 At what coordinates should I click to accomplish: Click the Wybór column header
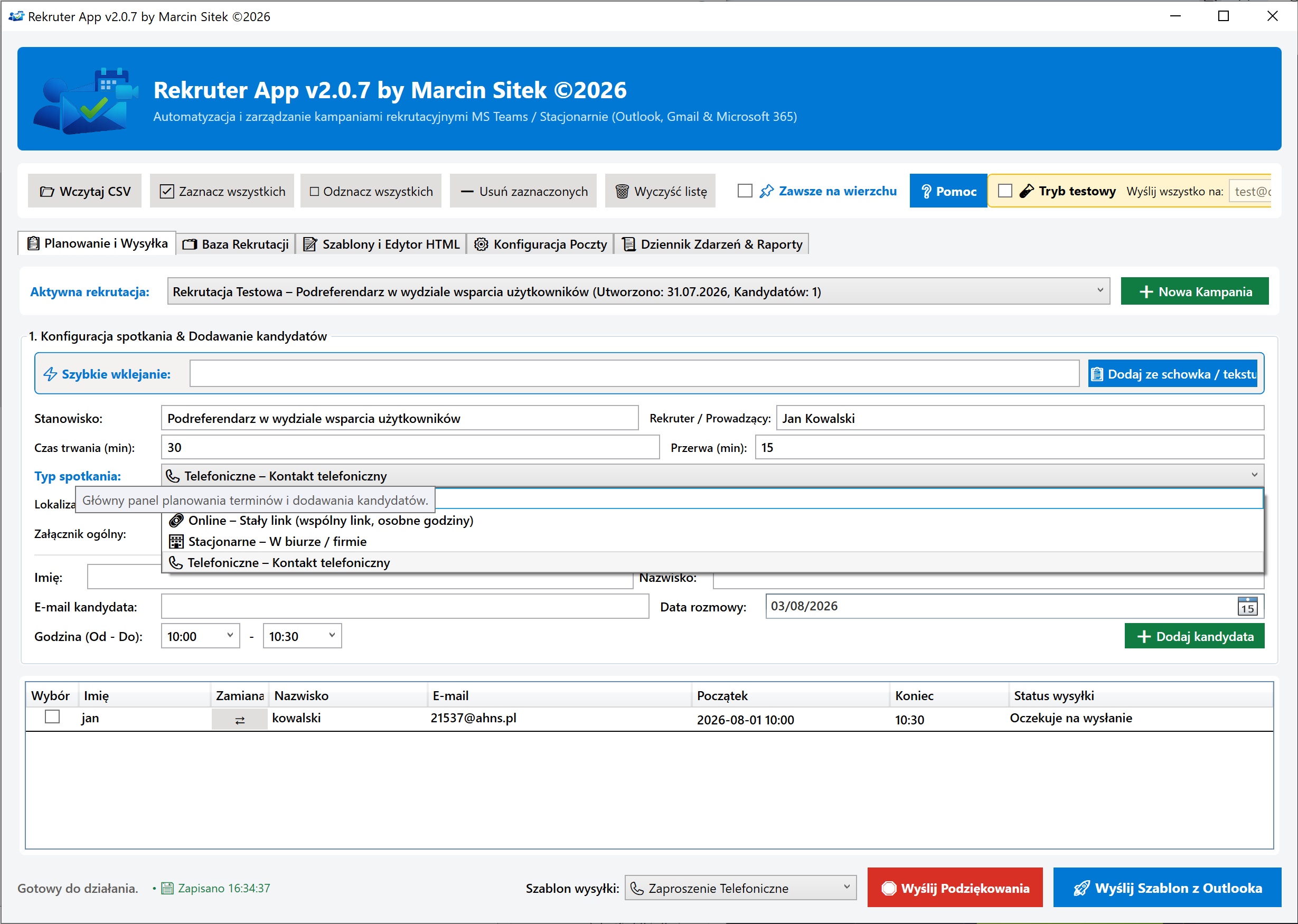[x=51, y=695]
